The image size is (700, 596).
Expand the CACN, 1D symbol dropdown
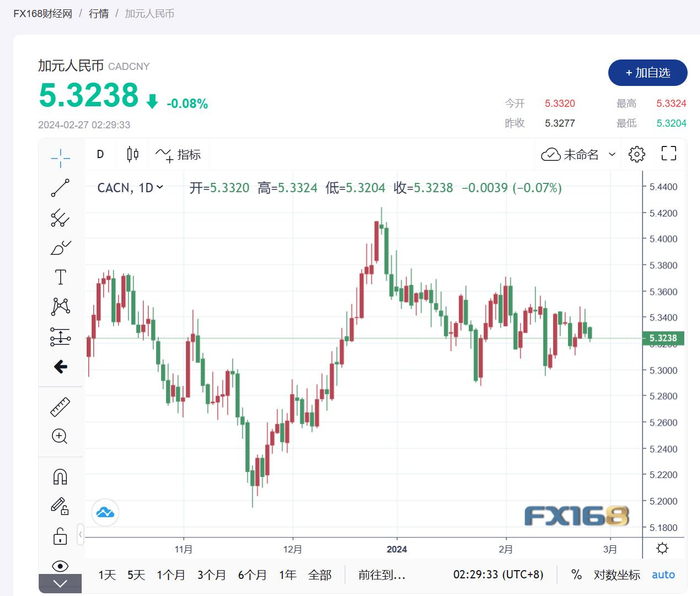pyautogui.click(x=159, y=188)
